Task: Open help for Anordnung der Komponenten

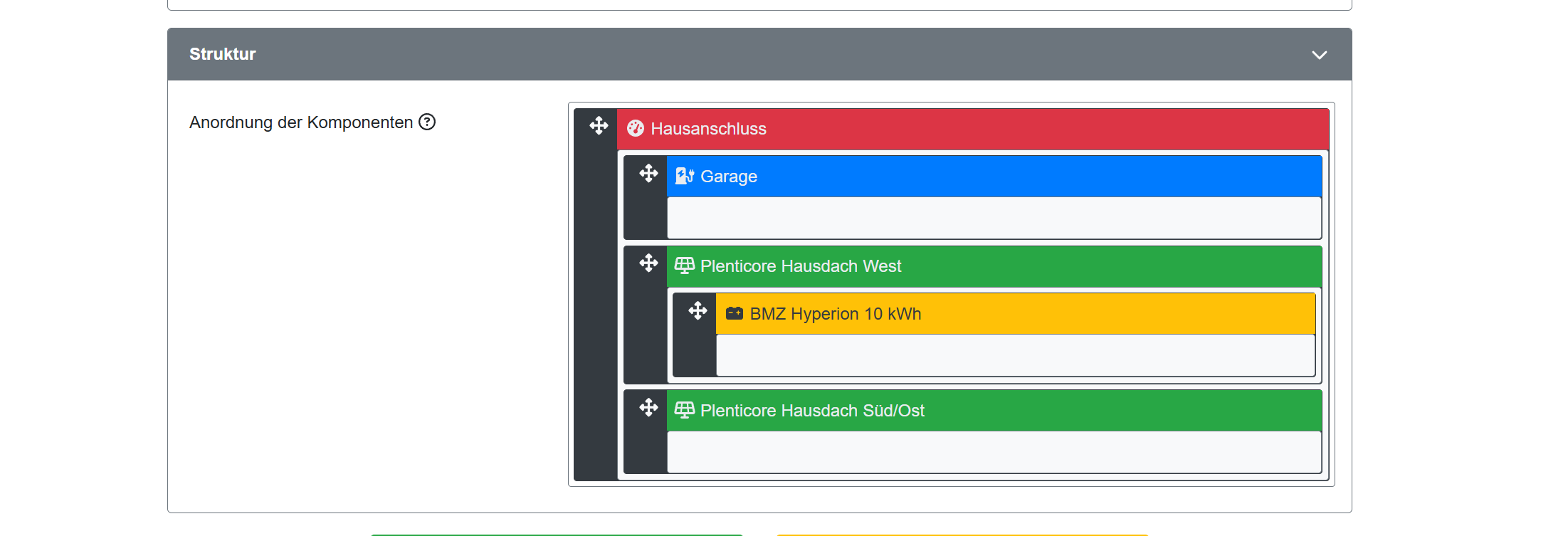Action: click(x=427, y=122)
